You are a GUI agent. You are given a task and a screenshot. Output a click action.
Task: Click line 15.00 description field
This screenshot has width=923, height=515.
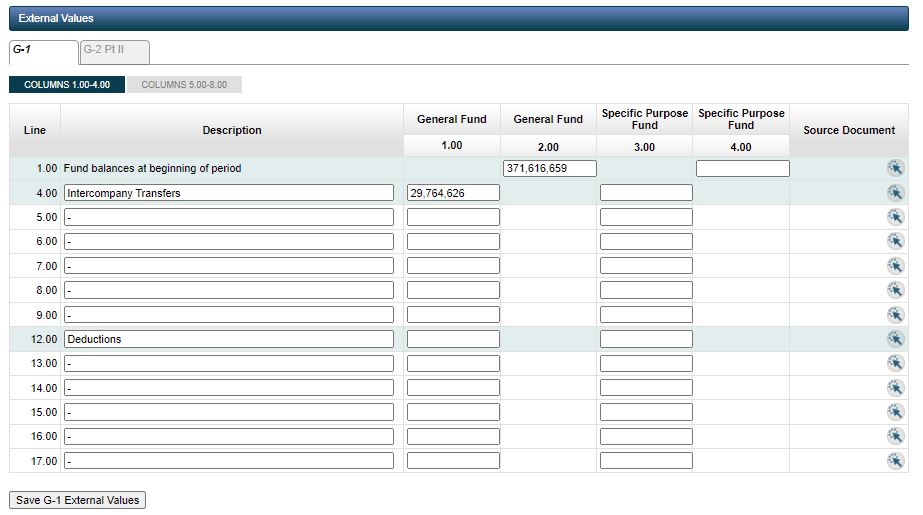point(229,412)
